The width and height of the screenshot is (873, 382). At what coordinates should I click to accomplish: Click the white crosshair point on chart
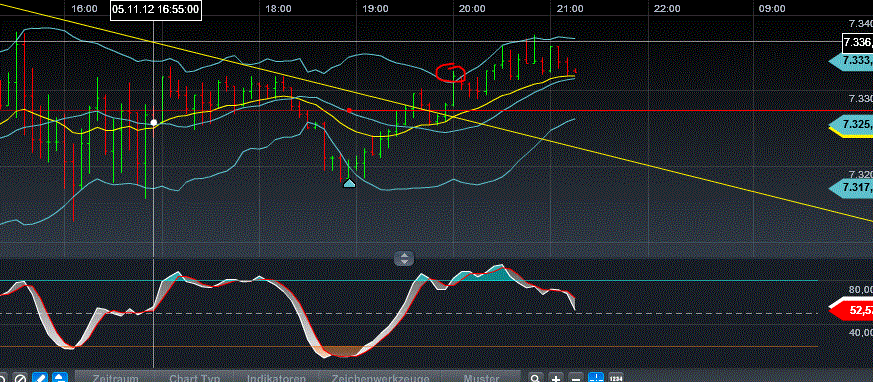coord(154,123)
